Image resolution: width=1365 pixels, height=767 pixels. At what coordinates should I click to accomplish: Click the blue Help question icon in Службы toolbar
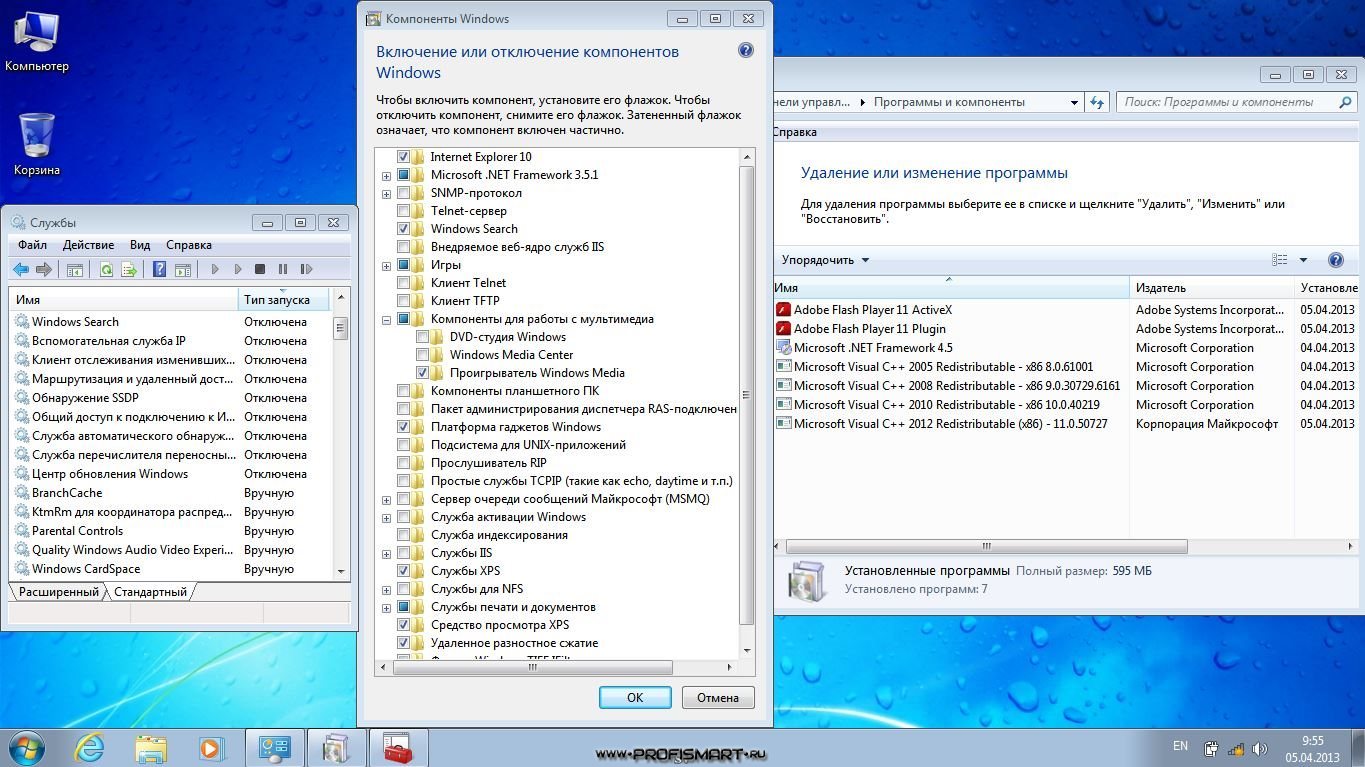(x=159, y=269)
